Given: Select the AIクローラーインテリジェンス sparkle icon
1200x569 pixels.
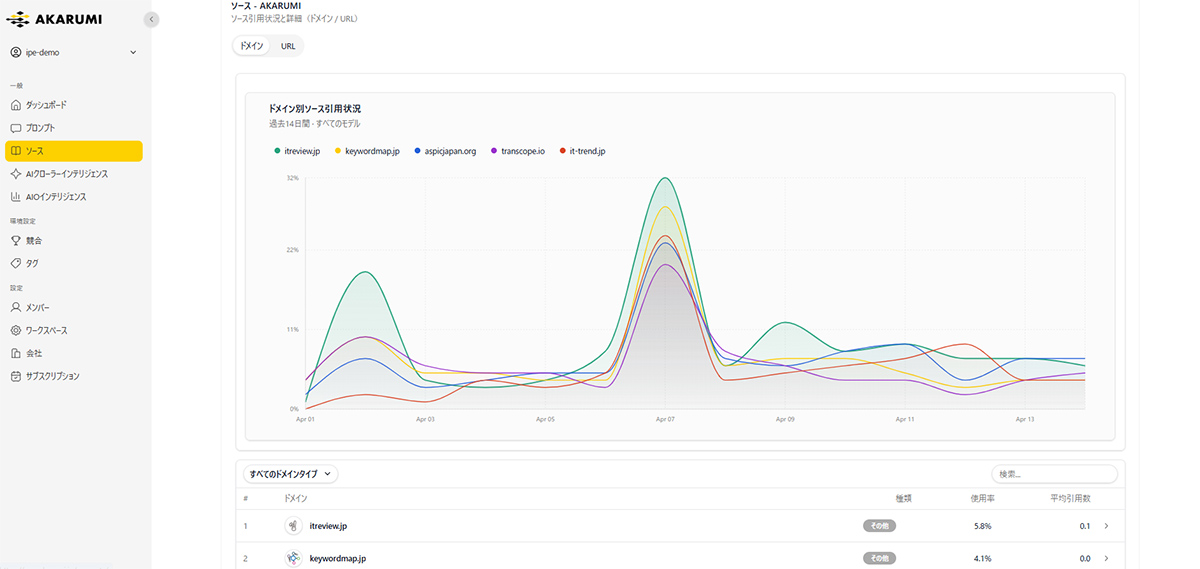Looking at the screenshot, I should (x=15, y=174).
